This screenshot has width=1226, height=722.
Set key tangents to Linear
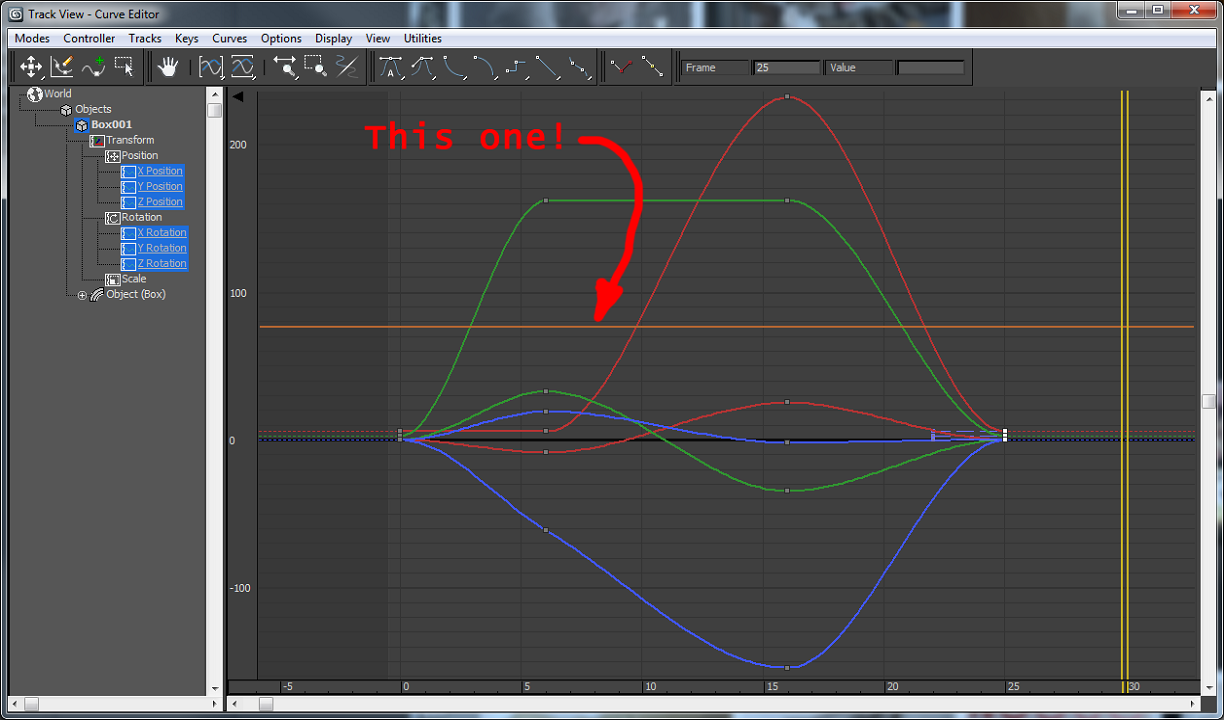click(x=546, y=67)
